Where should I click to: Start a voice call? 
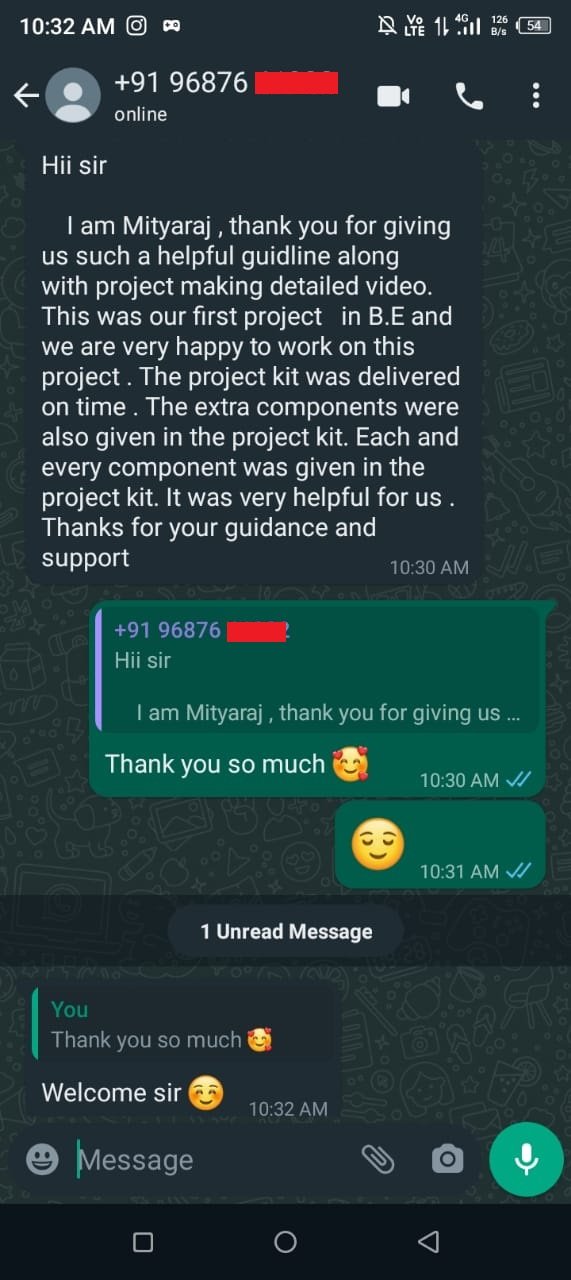(x=469, y=96)
